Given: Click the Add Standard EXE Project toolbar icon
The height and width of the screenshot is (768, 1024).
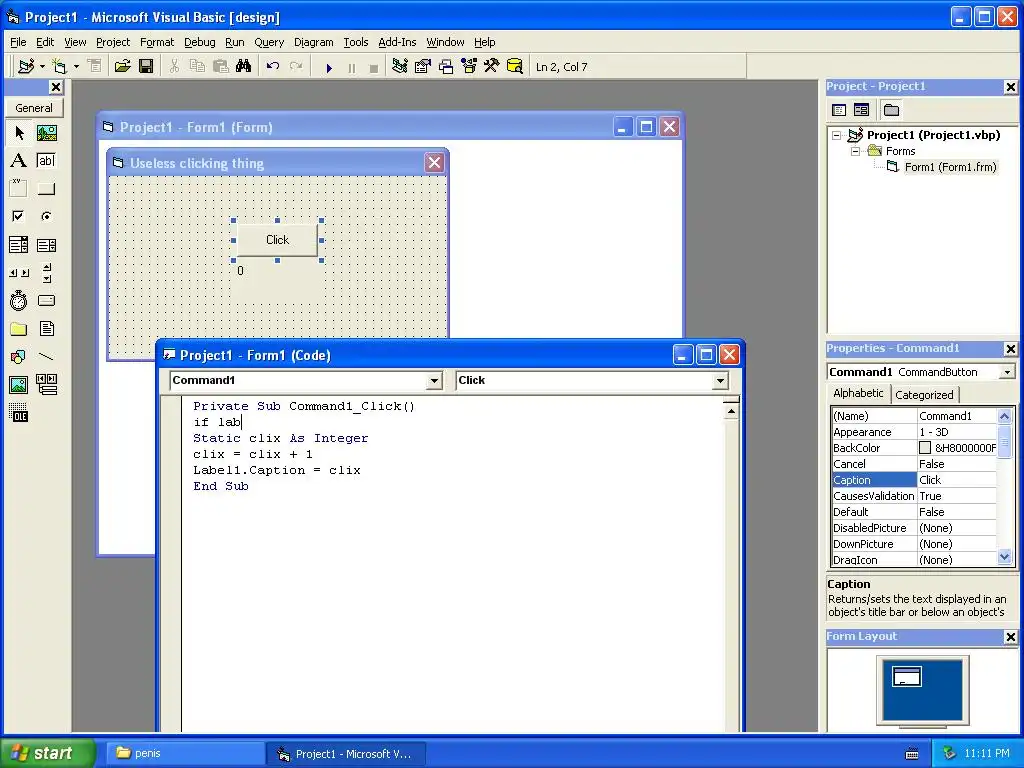Looking at the screenshot, I should 26,66.
